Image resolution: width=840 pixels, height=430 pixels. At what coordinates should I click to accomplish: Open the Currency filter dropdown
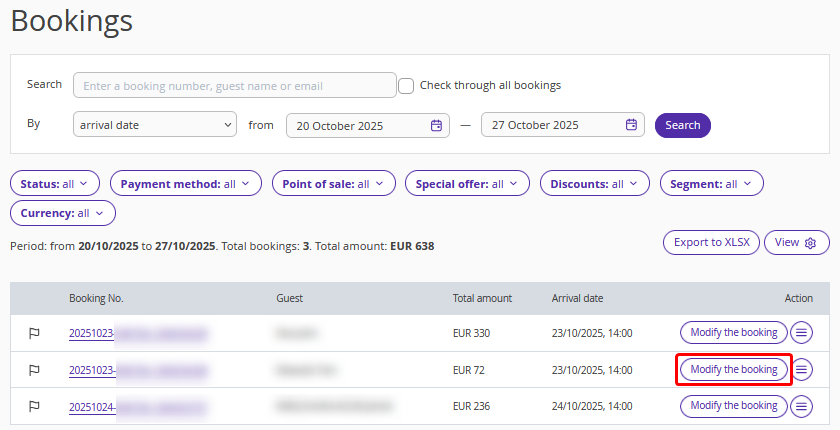point(62,213)
